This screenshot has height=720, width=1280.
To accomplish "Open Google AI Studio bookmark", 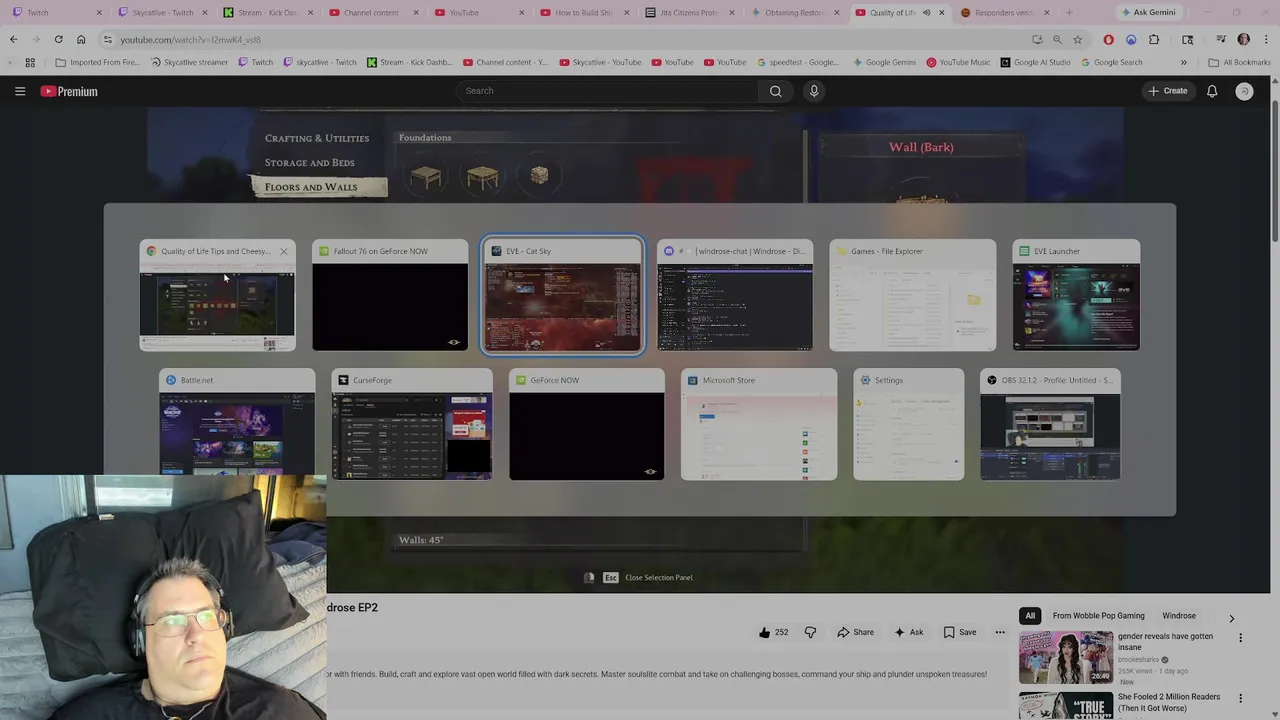I will click(x=1035, y=62).
